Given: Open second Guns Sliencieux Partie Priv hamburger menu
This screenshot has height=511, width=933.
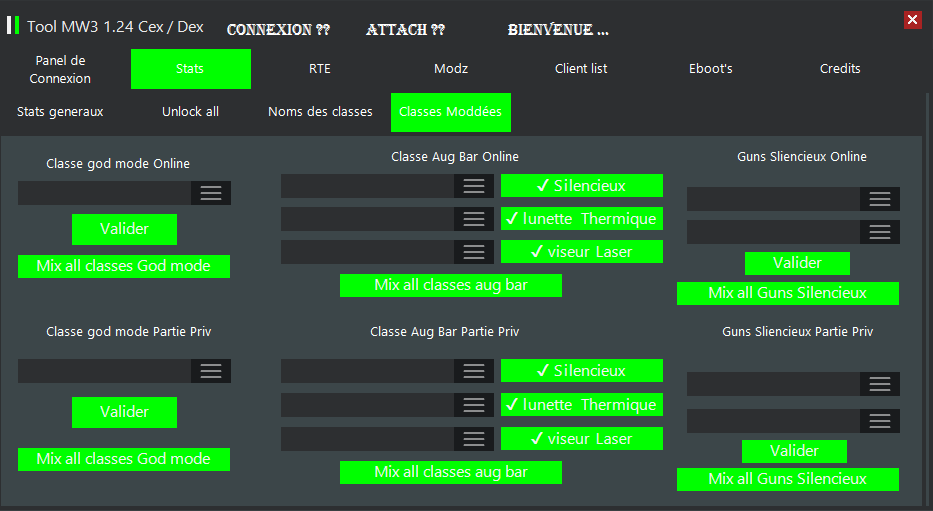Looking at the screenshot, I should (x=880, y=421).
